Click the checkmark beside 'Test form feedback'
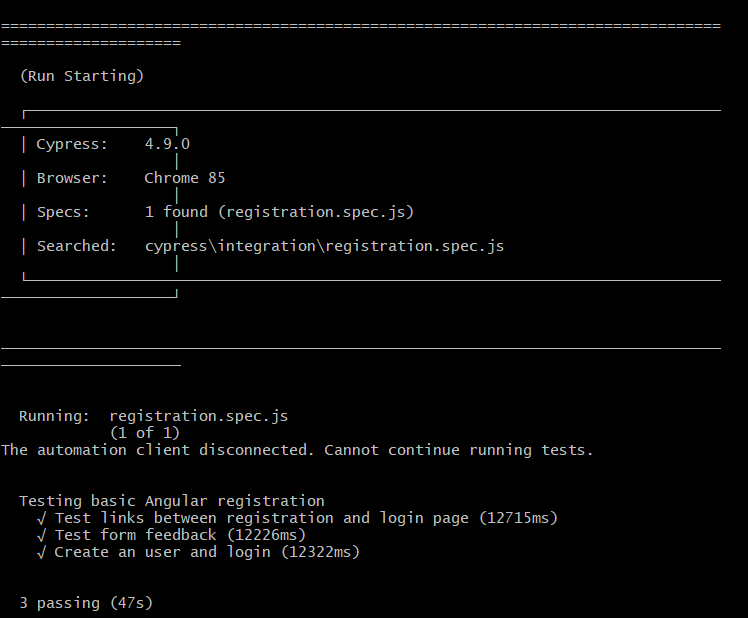748x618 pixels. click(x=41, y=535)
